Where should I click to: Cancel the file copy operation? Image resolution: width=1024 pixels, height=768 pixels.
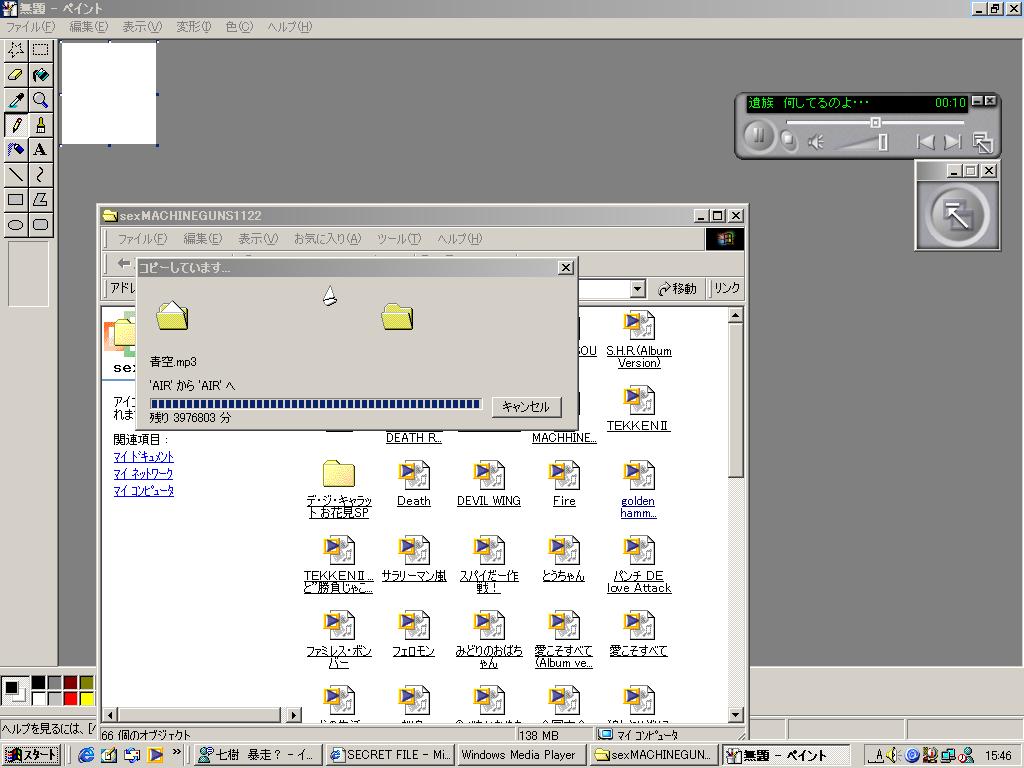pos(526,406)
